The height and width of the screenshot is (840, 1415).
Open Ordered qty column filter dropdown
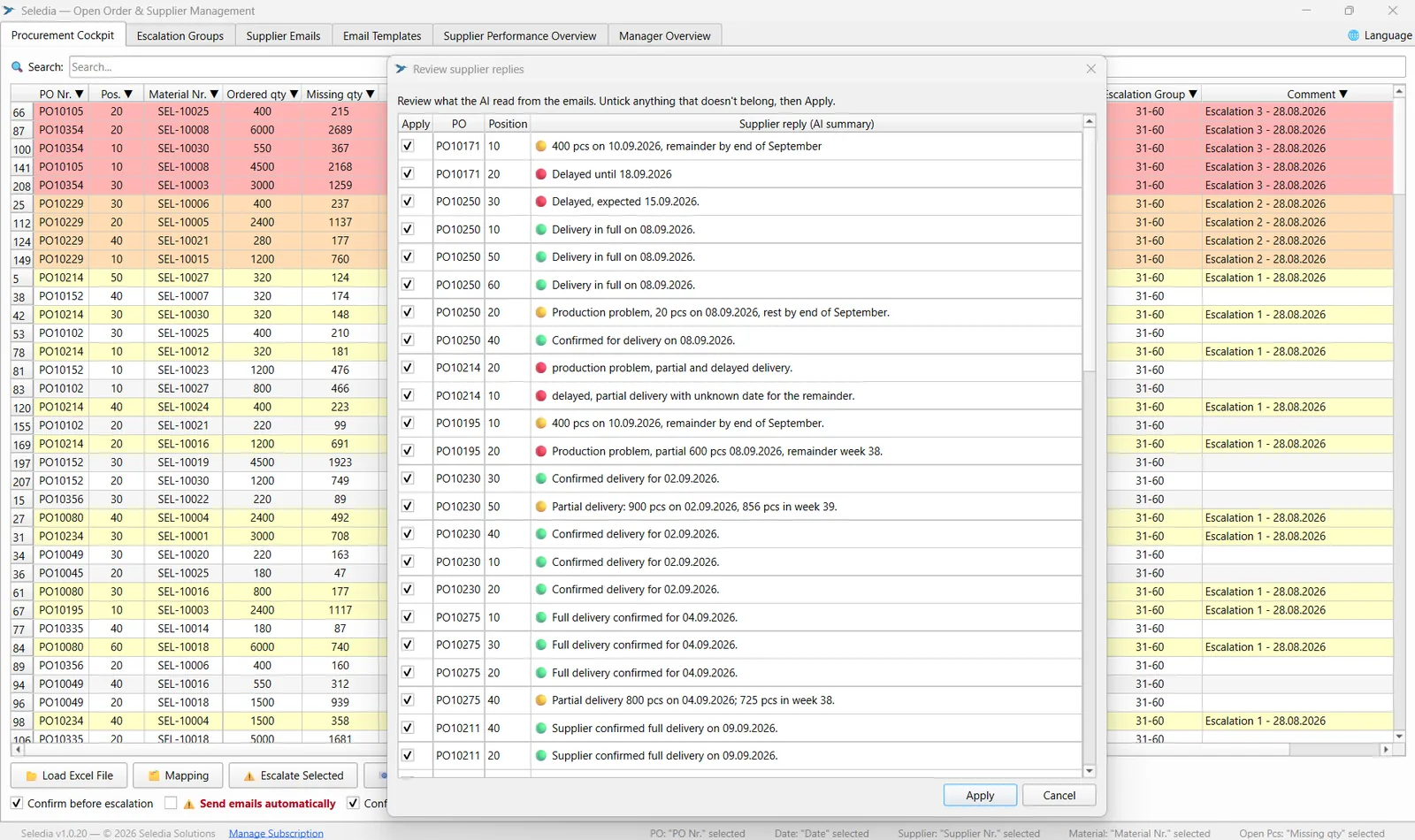[294, 94]
